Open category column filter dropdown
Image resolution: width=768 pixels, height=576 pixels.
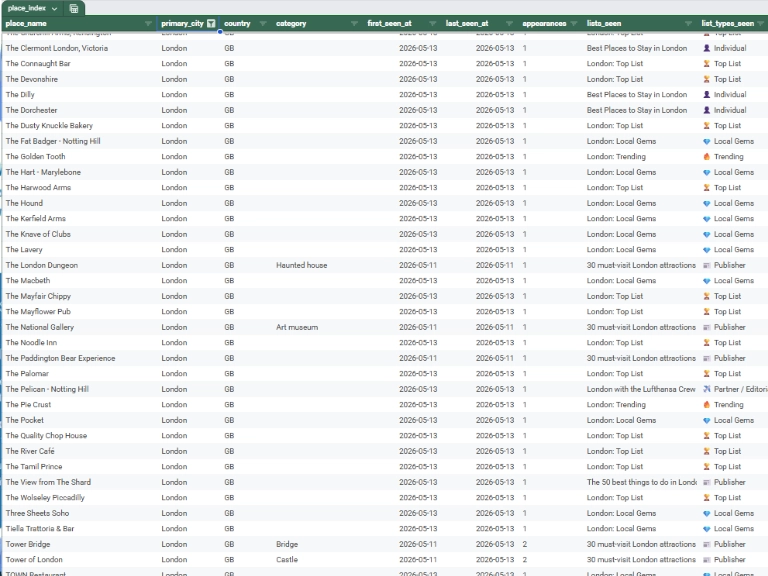pyautogui.click(x=355, y=24)
